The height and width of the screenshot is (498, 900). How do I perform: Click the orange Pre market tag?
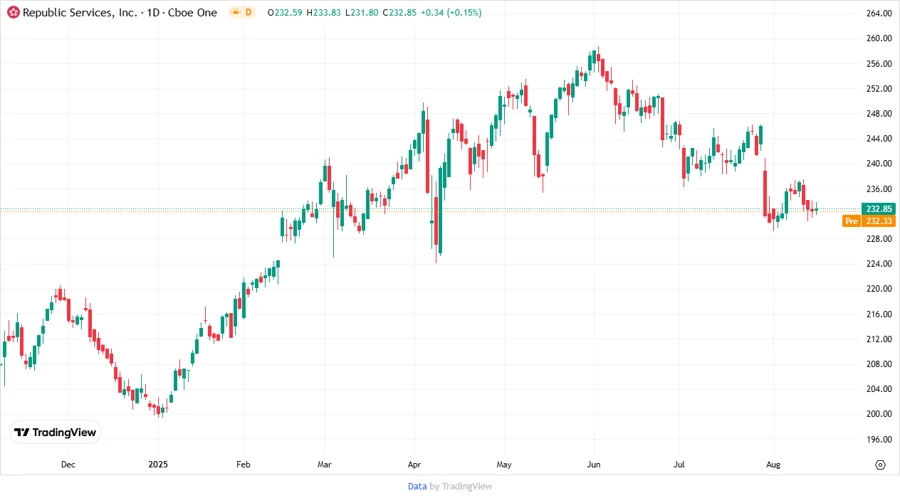[851, 221]
